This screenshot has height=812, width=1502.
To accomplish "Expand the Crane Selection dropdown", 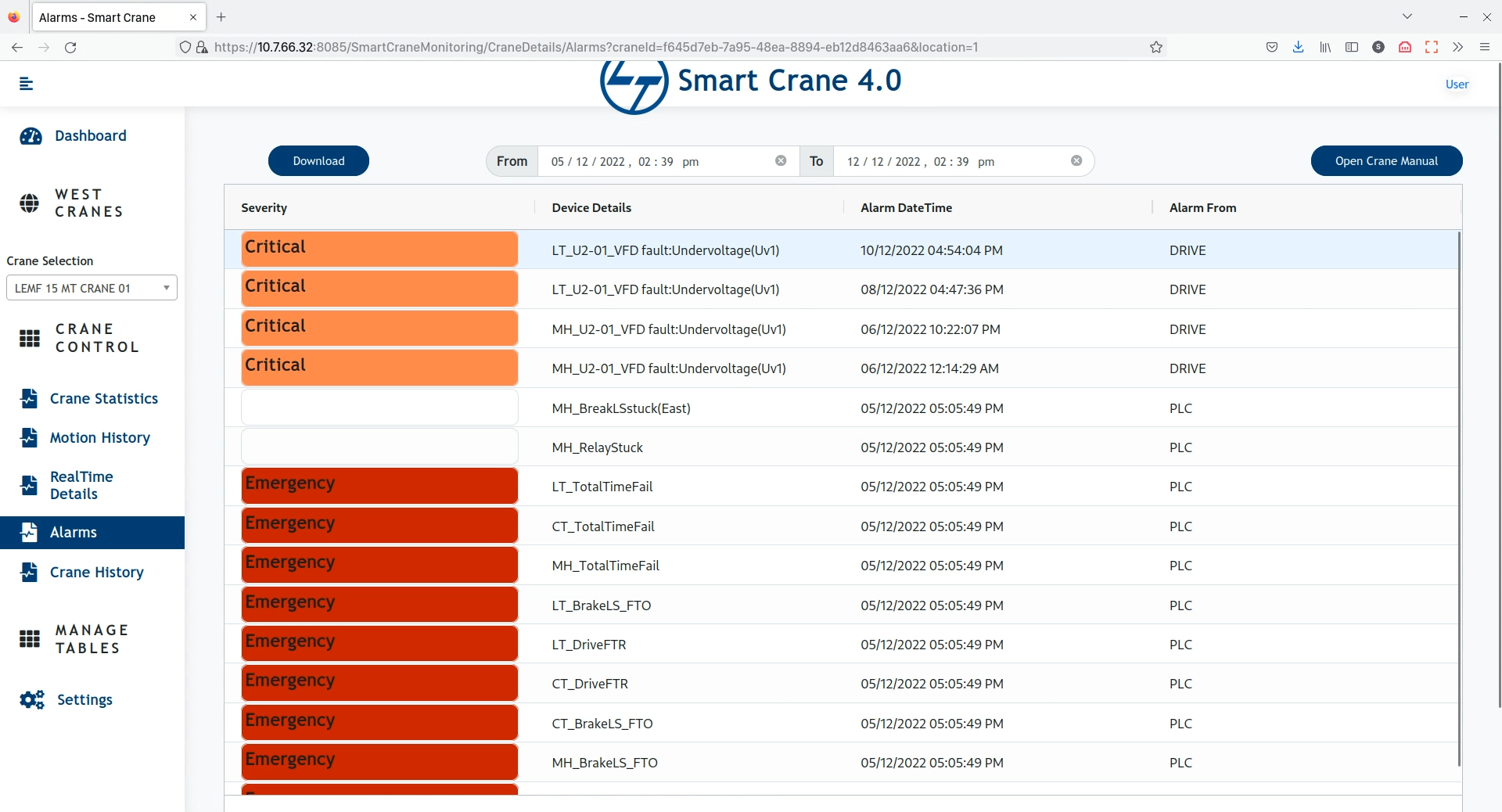I will 92,288.
